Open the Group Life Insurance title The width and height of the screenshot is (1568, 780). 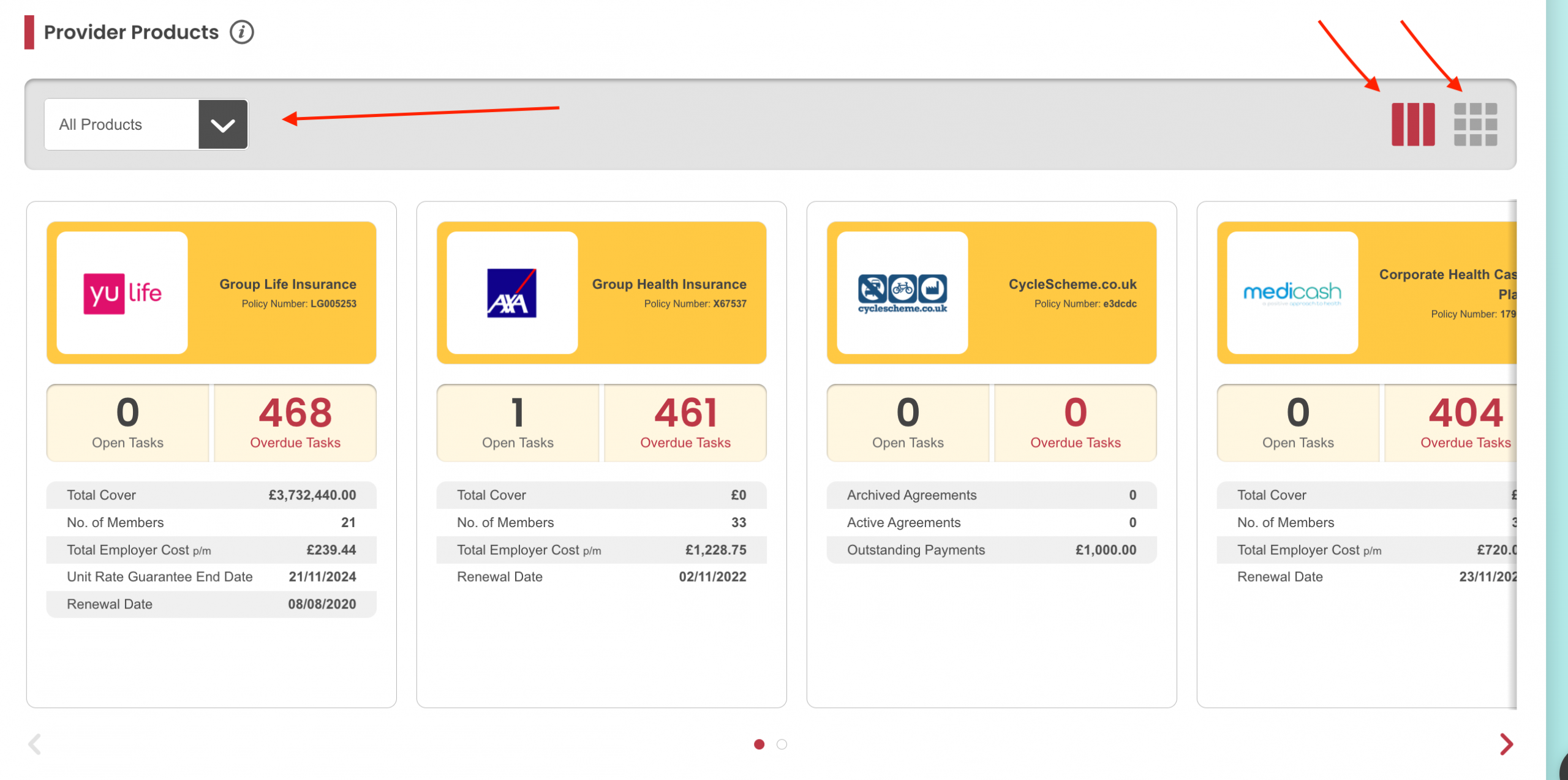coord(288,284)
